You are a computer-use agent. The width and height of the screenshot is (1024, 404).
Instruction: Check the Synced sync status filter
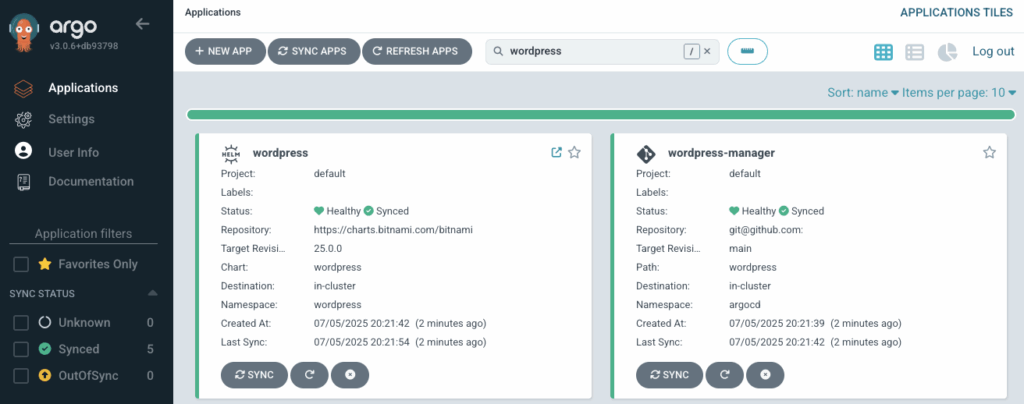[21, 350]
